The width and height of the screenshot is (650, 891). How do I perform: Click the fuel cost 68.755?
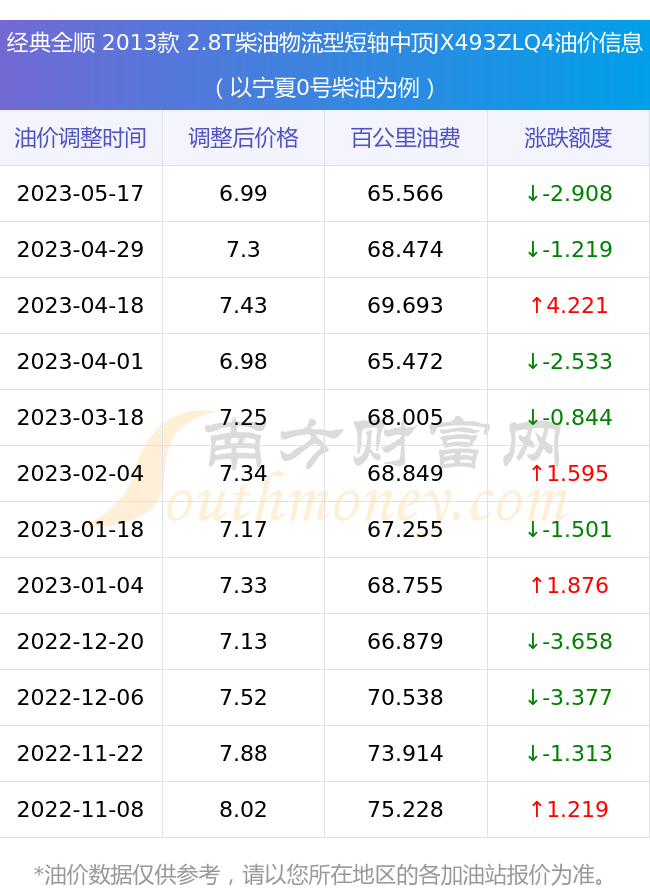click(405, 585)
